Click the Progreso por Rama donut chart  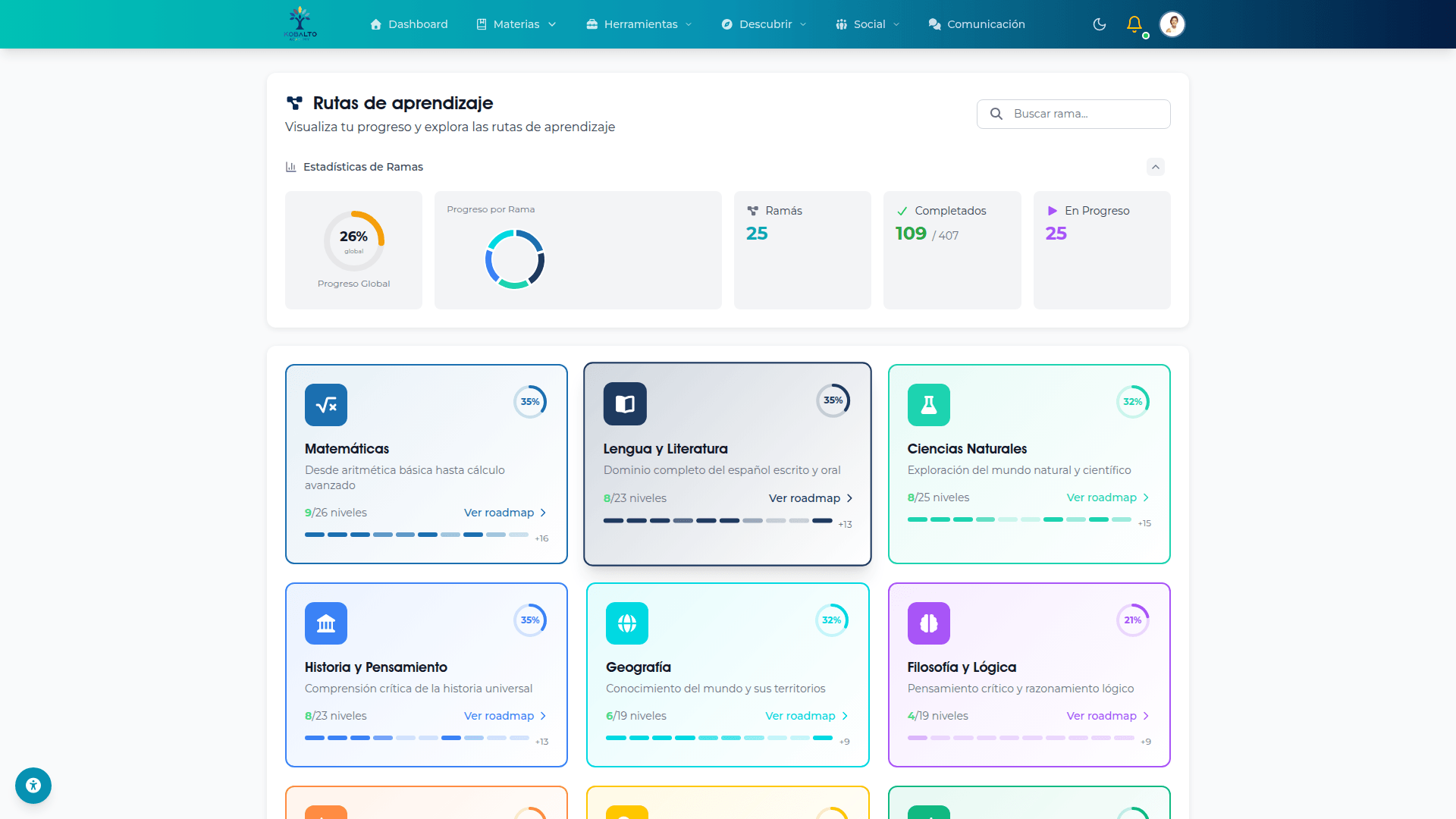pos(515,259)
